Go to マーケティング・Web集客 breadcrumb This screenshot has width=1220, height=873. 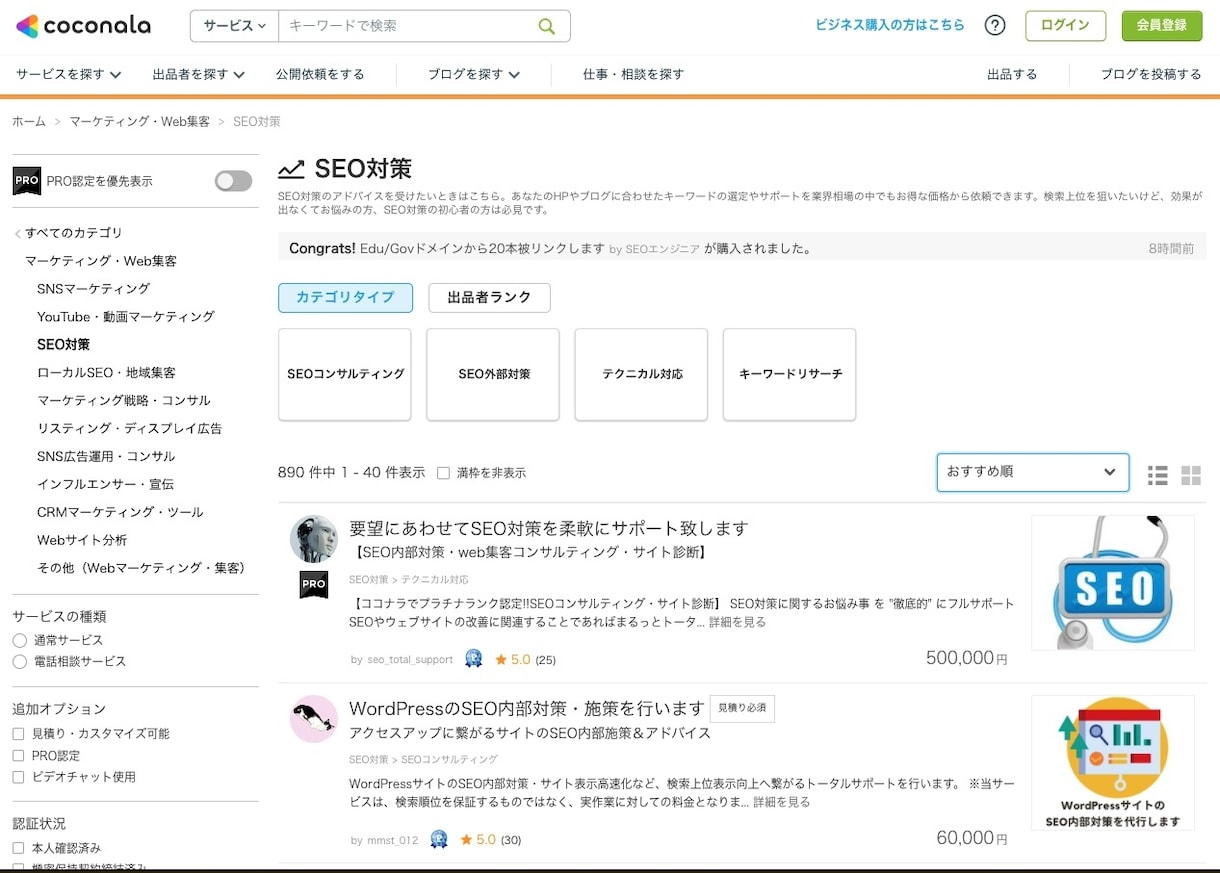click(139, 121)
